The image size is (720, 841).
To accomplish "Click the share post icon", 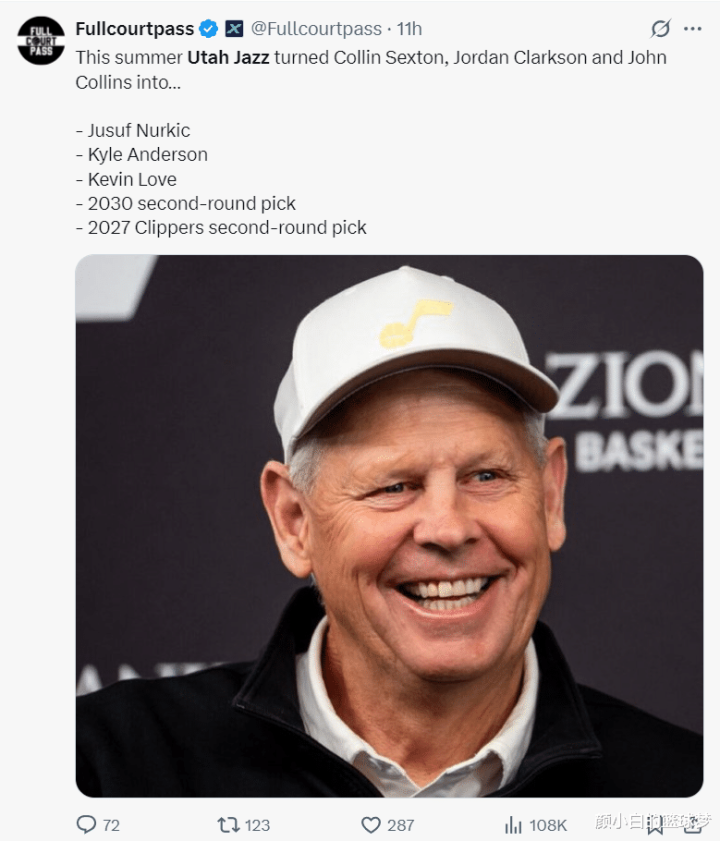I will coord(692,824).
